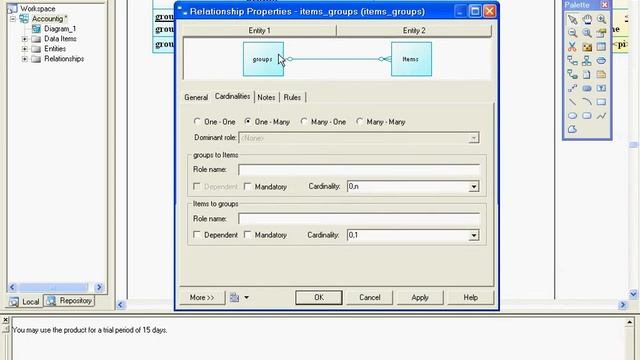Close the Palette toolbox
This screenshot has height=360, width=640.
point(604,4)
